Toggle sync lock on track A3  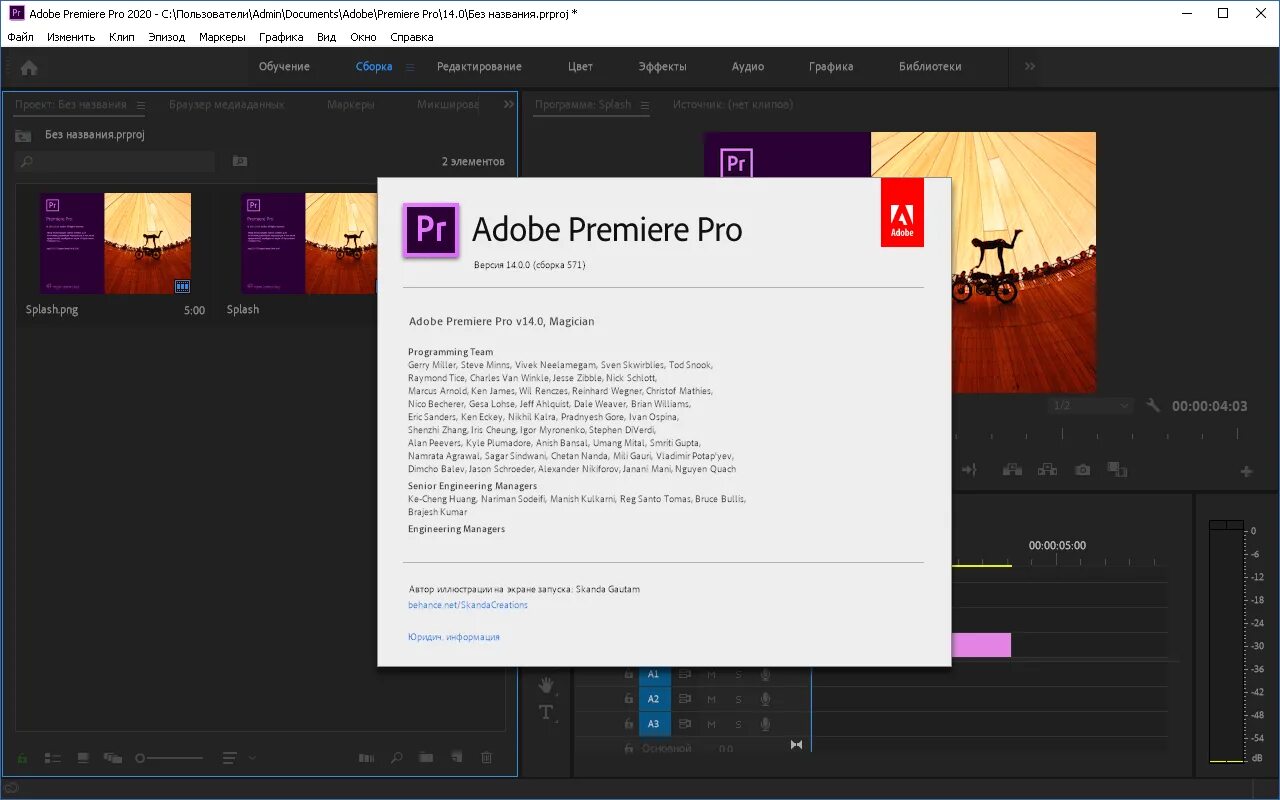coord(685,724)
